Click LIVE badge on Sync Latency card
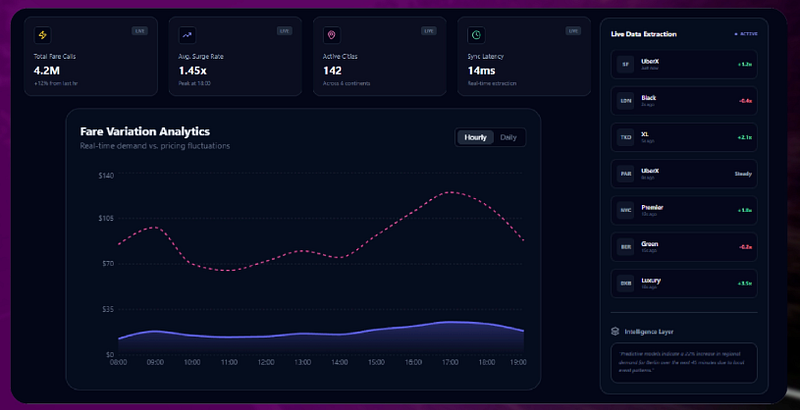 click(x=573, y=31)
